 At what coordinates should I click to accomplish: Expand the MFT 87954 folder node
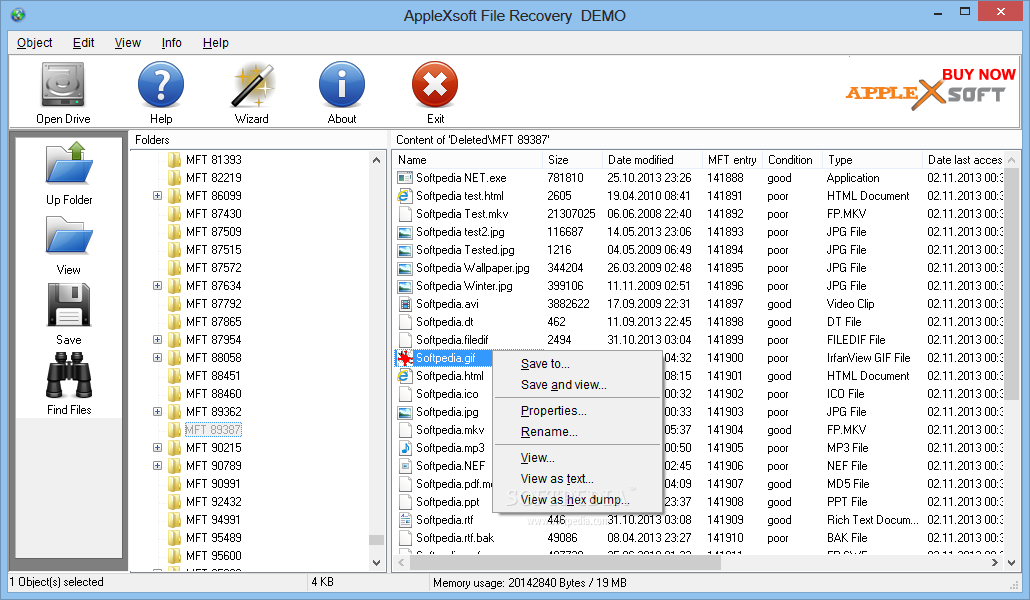click(x=158, y=340)
